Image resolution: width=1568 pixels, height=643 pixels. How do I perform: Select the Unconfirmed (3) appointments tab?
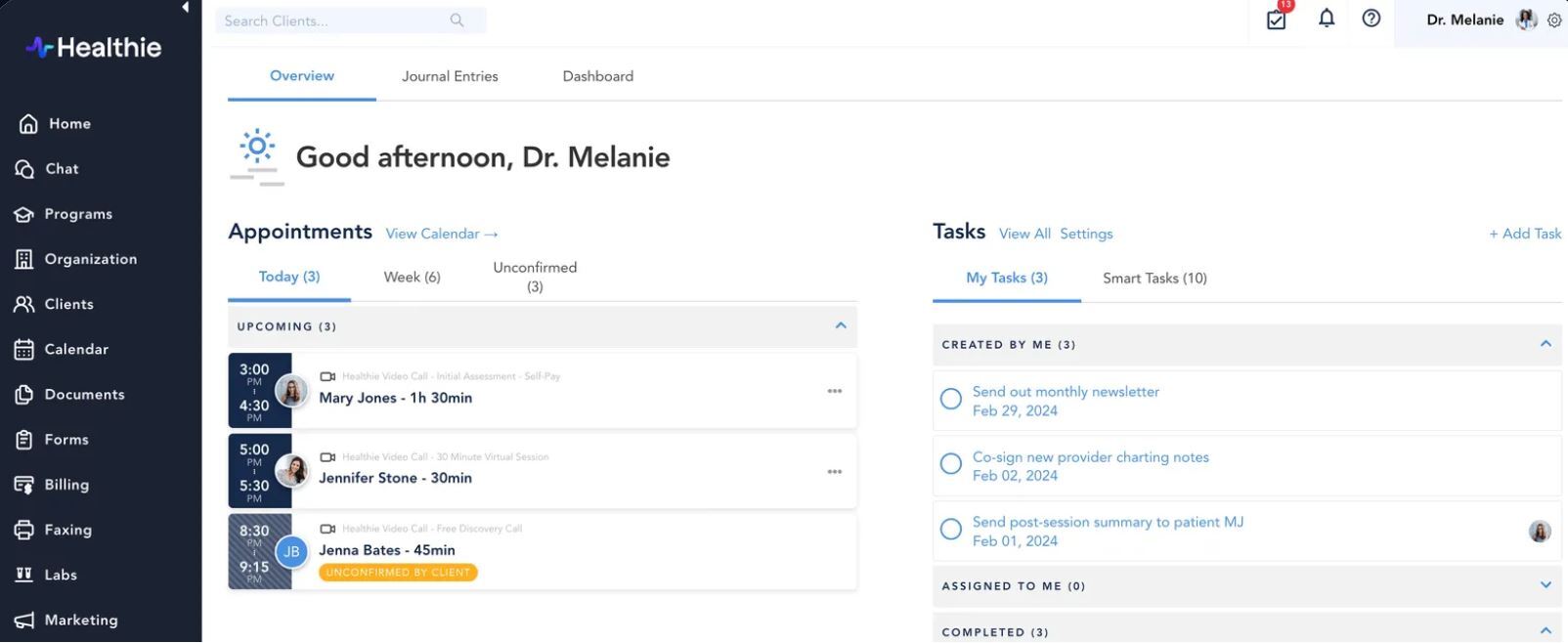coord(535,278)
